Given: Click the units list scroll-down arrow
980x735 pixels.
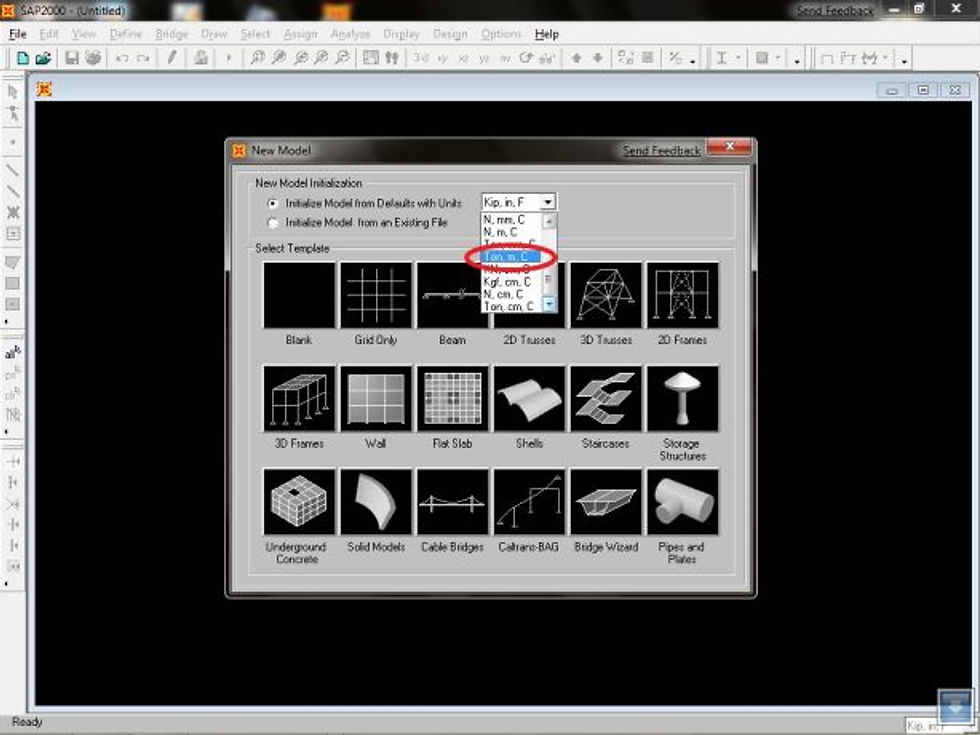Looking at the screenshot, I should pyautogui.click(x=549, y=304).
